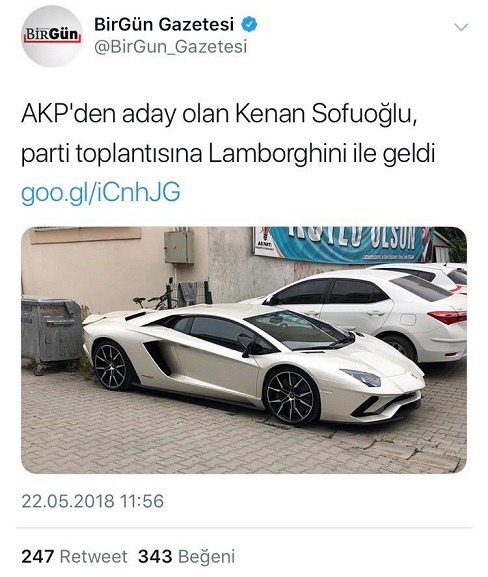This screenshot has height=577, width=488.
Task: Click the blue banner in the photo
Action: click(343, 244)
